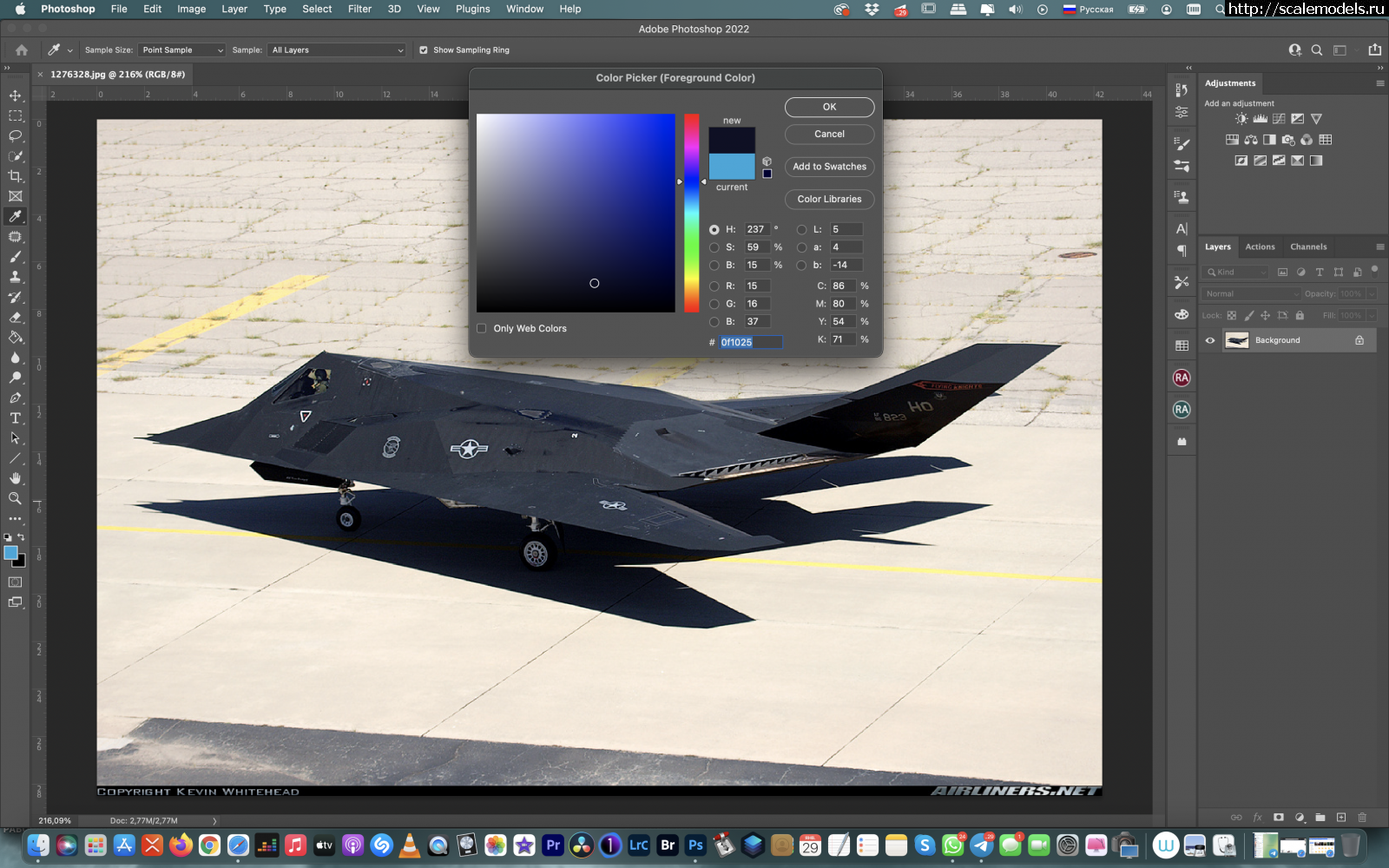Select the Brush tool
This screenshot has width=1389, height=868.
pos(15,257)
